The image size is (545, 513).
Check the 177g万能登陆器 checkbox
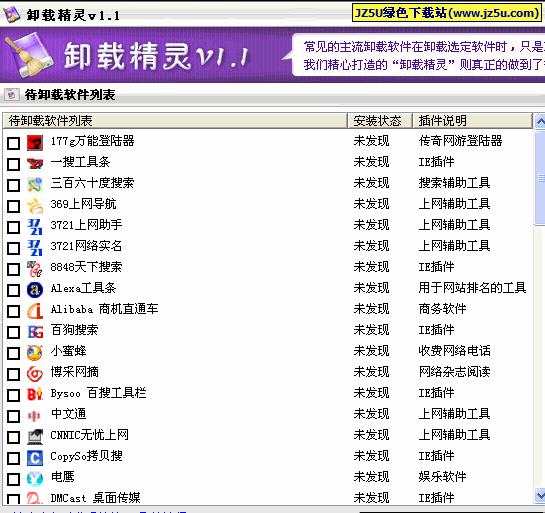tap(14, 143)
